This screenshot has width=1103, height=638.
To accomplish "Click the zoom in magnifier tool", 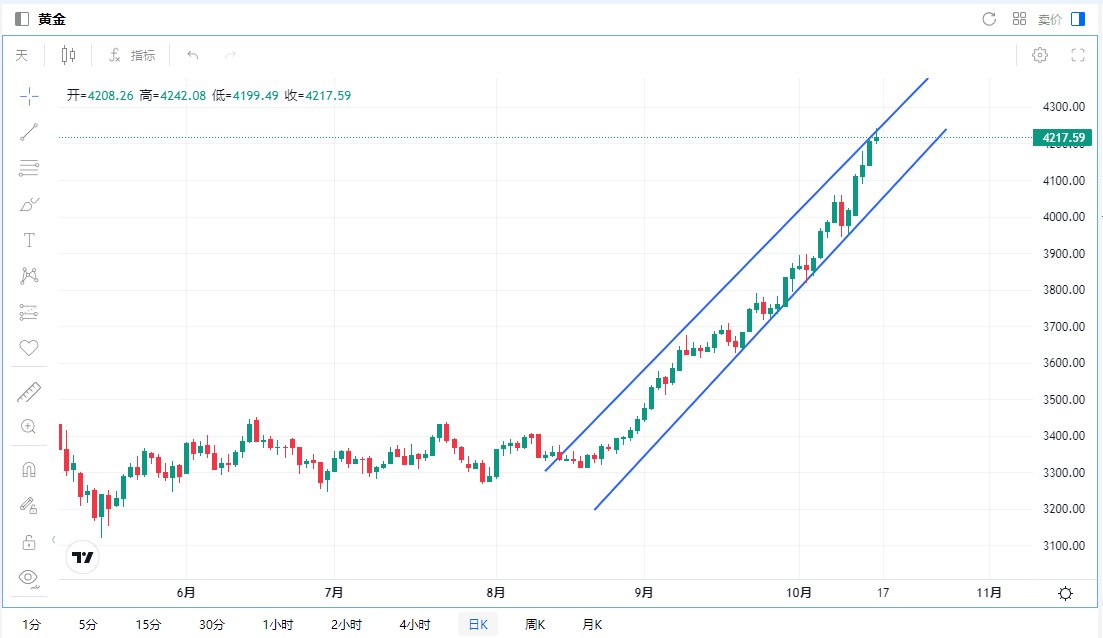I will pyautogui.click(x=29, y=427).
